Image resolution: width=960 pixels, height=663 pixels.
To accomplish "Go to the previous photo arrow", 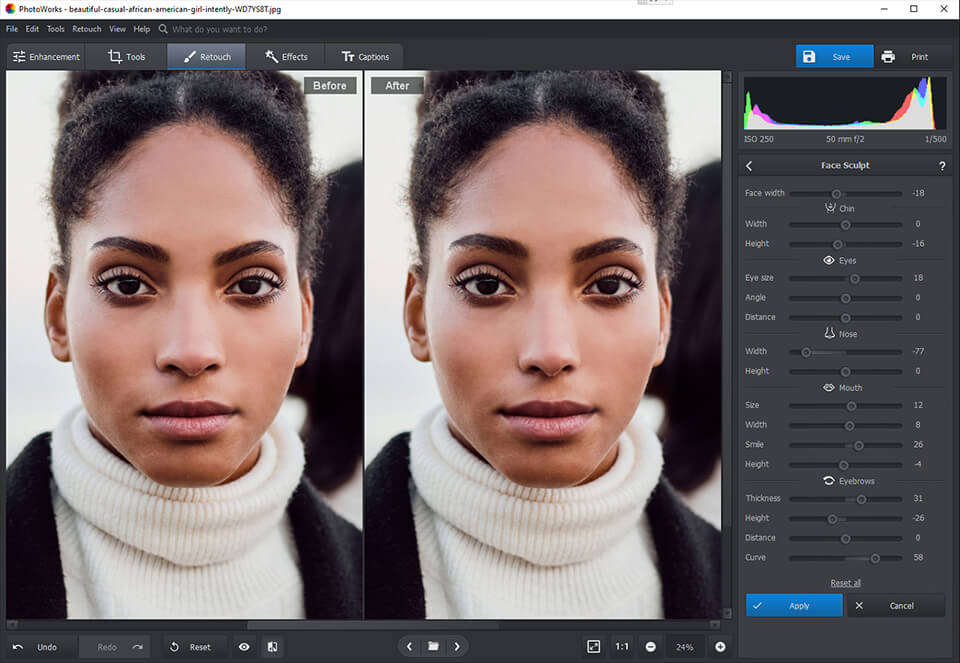I will (409, 647).
